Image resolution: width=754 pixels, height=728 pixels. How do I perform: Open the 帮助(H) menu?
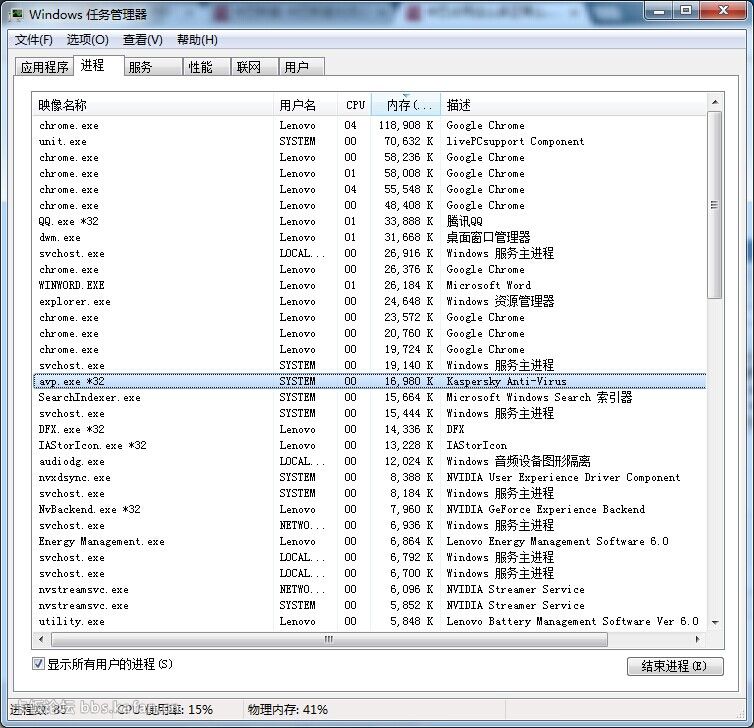(197, 39)
